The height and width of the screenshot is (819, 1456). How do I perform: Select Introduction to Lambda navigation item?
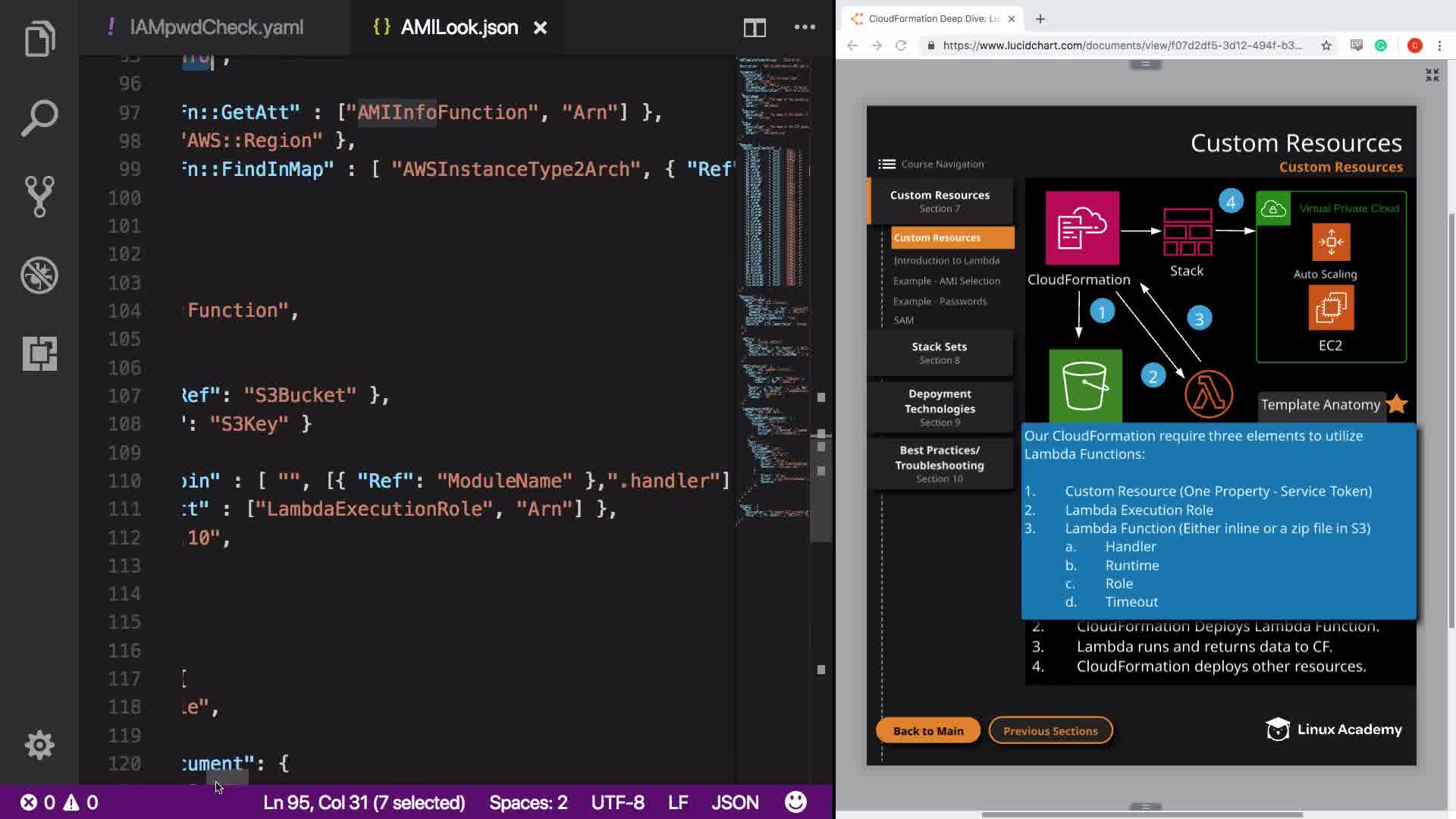[x=946, y=260]
